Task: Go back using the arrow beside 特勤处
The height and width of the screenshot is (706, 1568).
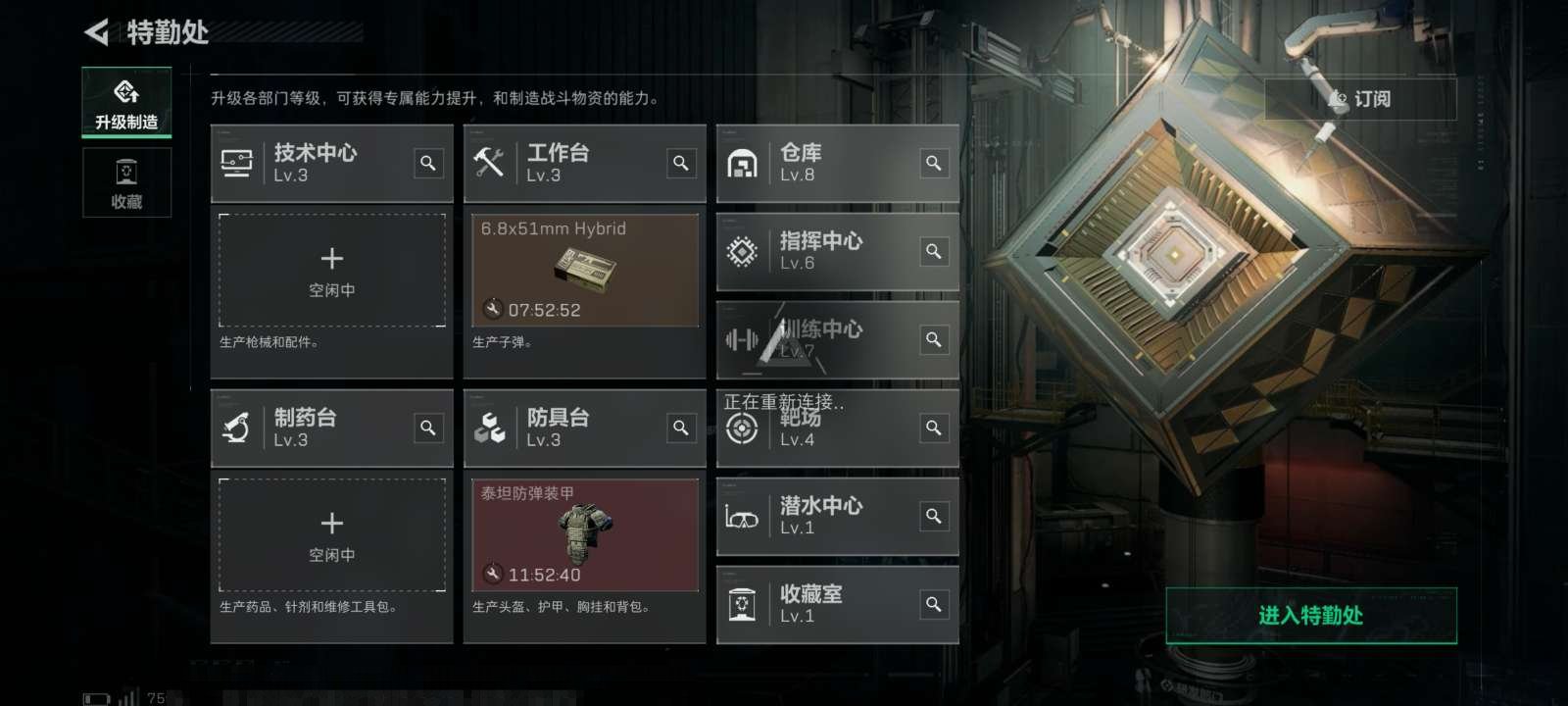Action: coord(96,32)
